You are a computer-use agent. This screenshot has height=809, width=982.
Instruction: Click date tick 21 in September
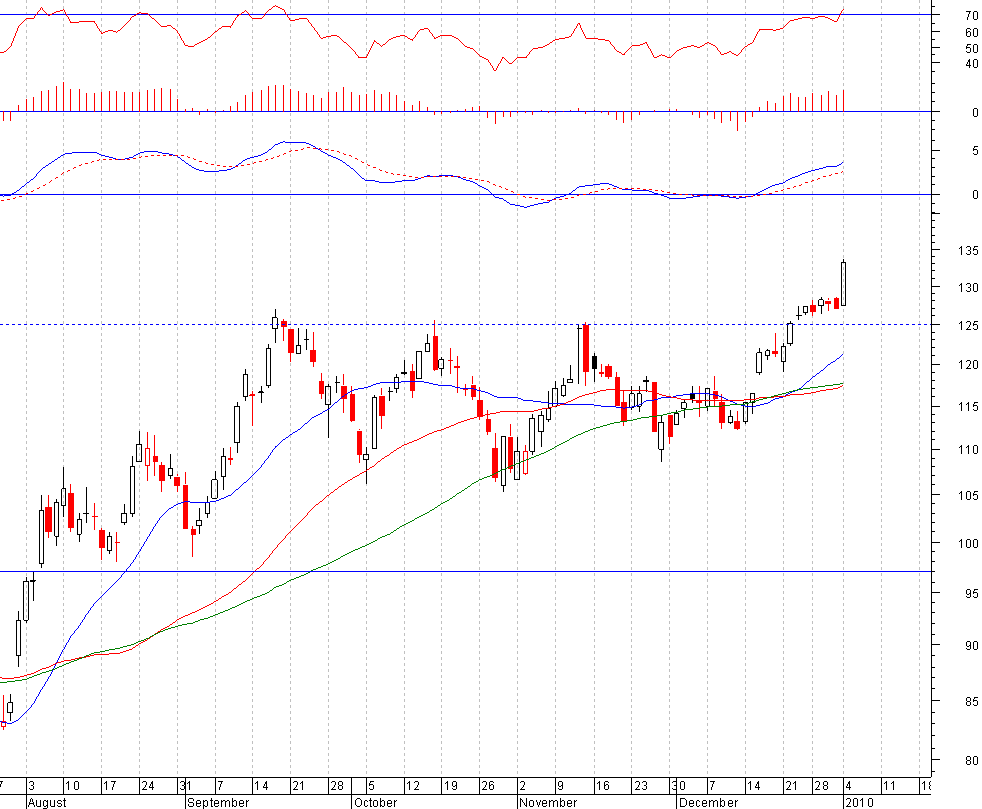click(298, 785)
